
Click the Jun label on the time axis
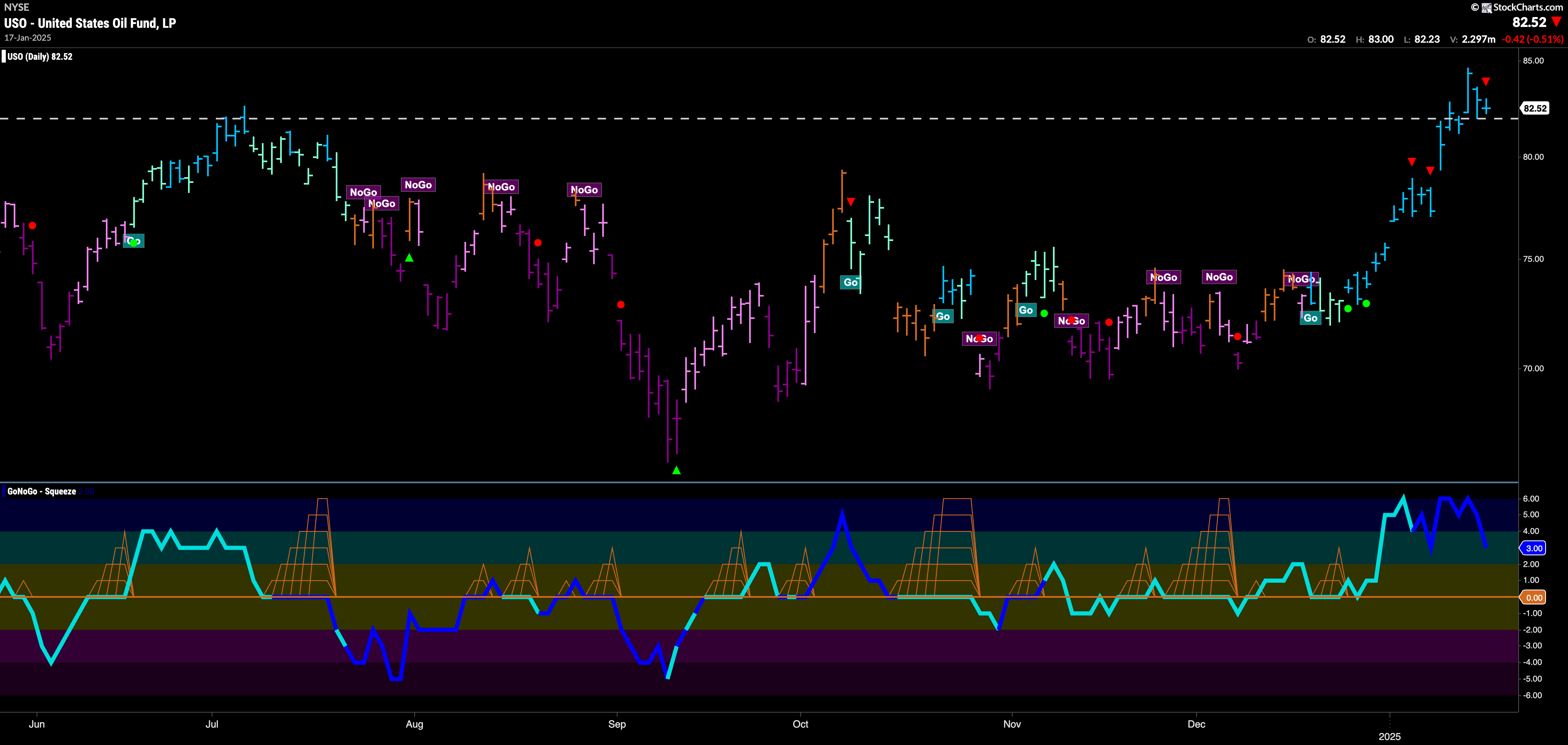(x=37, y=724)
